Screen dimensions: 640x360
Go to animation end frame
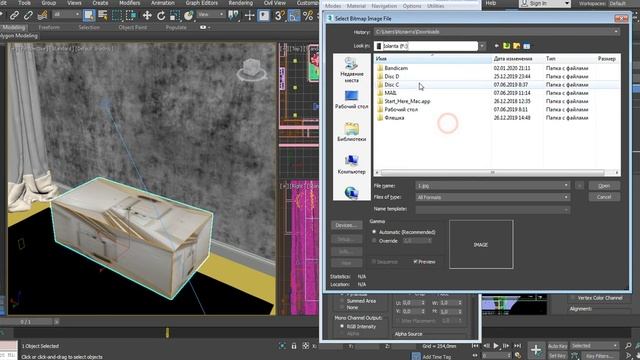tap(518, 346)
